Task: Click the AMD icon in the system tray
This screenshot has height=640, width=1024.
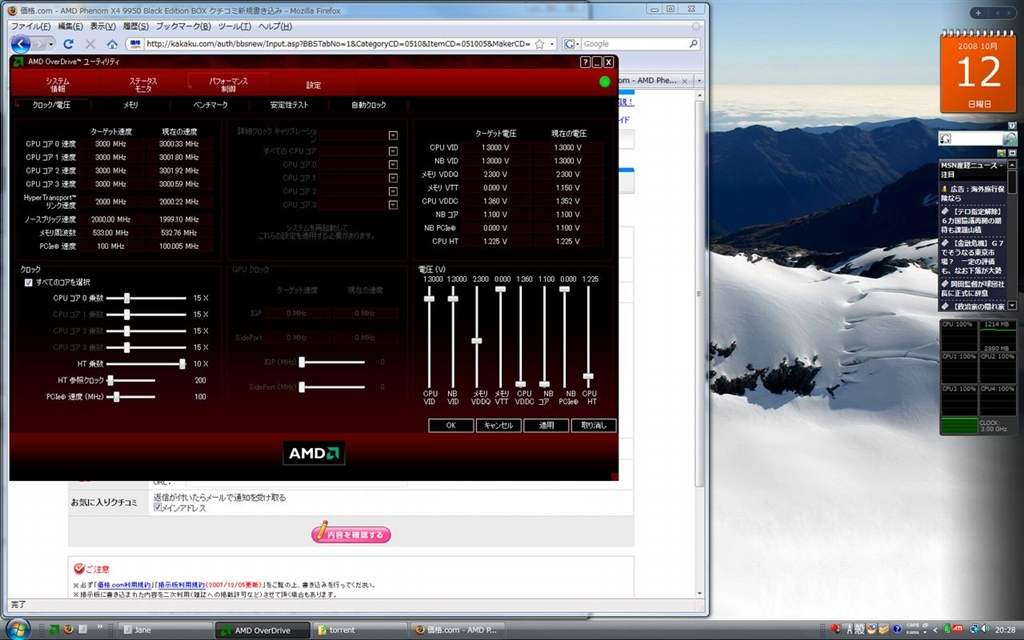Action: [x=958, y=630]
